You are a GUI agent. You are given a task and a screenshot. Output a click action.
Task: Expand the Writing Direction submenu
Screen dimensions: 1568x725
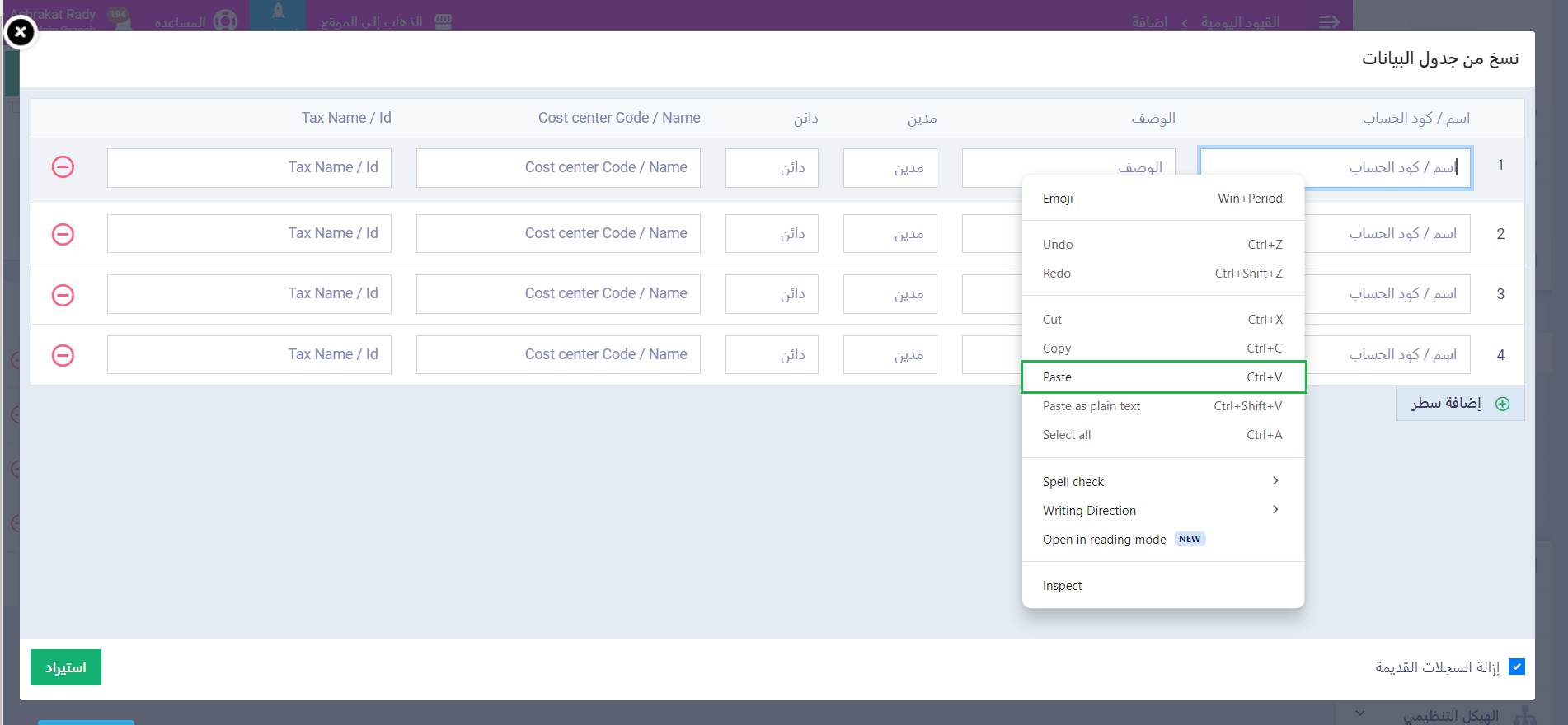tap(1162, 511)
